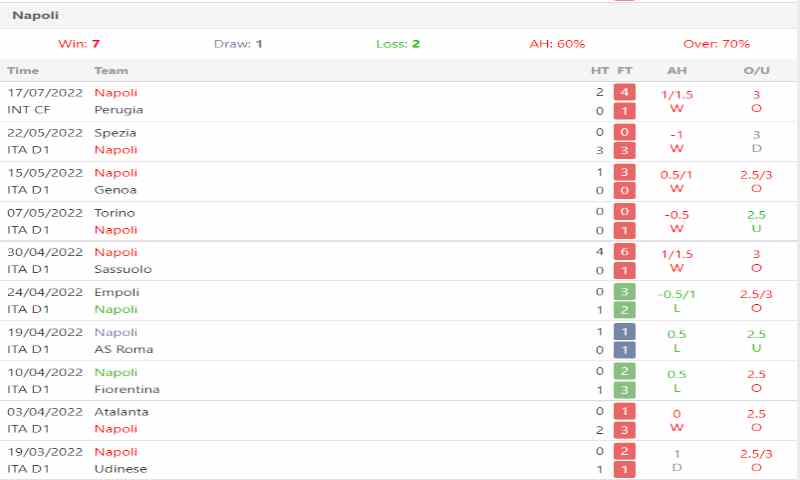This screenshot has height=480, width=800.
Task: Select AS Roma in the match list
Action: point(122,349)
